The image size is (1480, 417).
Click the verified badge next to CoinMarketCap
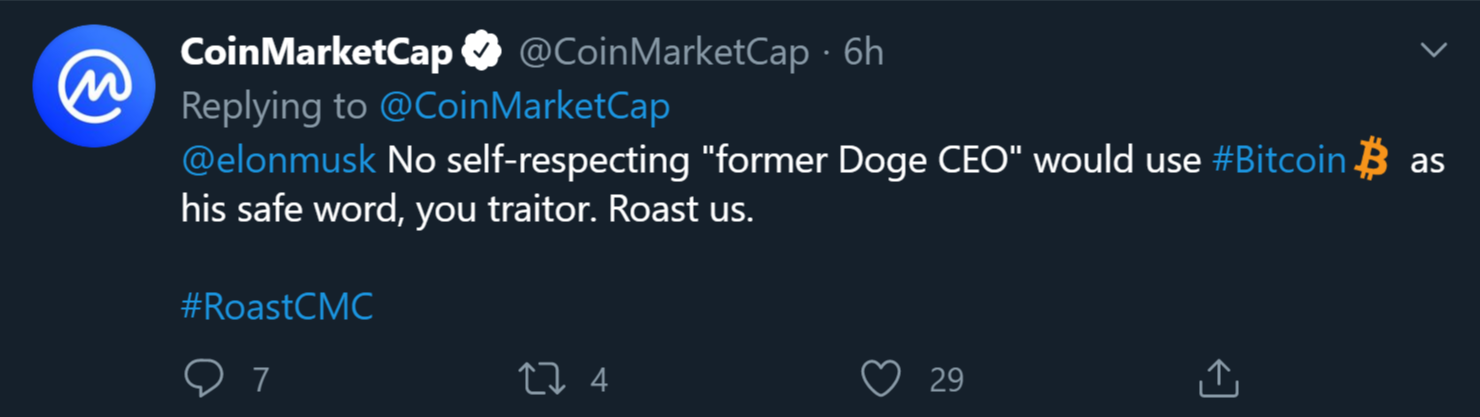point(481,52)
